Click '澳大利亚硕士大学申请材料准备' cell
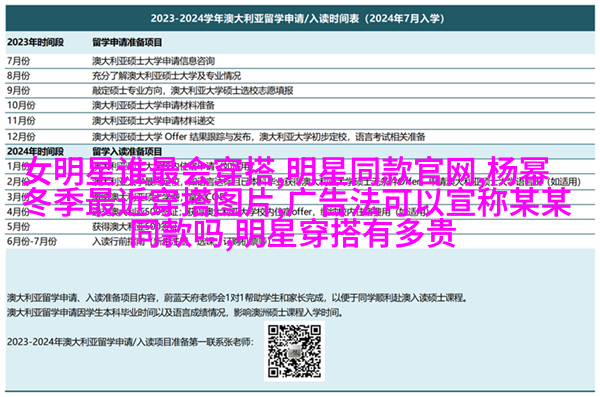This screenshot has height=397, width=600. [153, 105]
